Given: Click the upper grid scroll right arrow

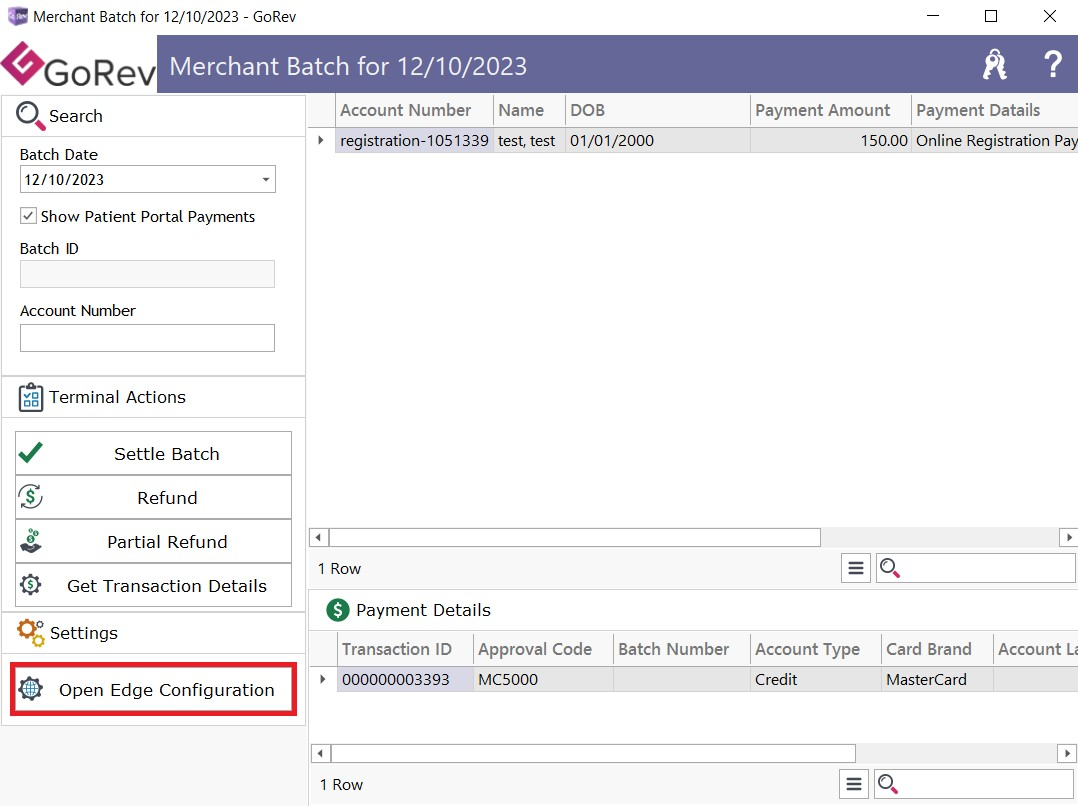Looking at the screenshot, I should point(1068,537).
